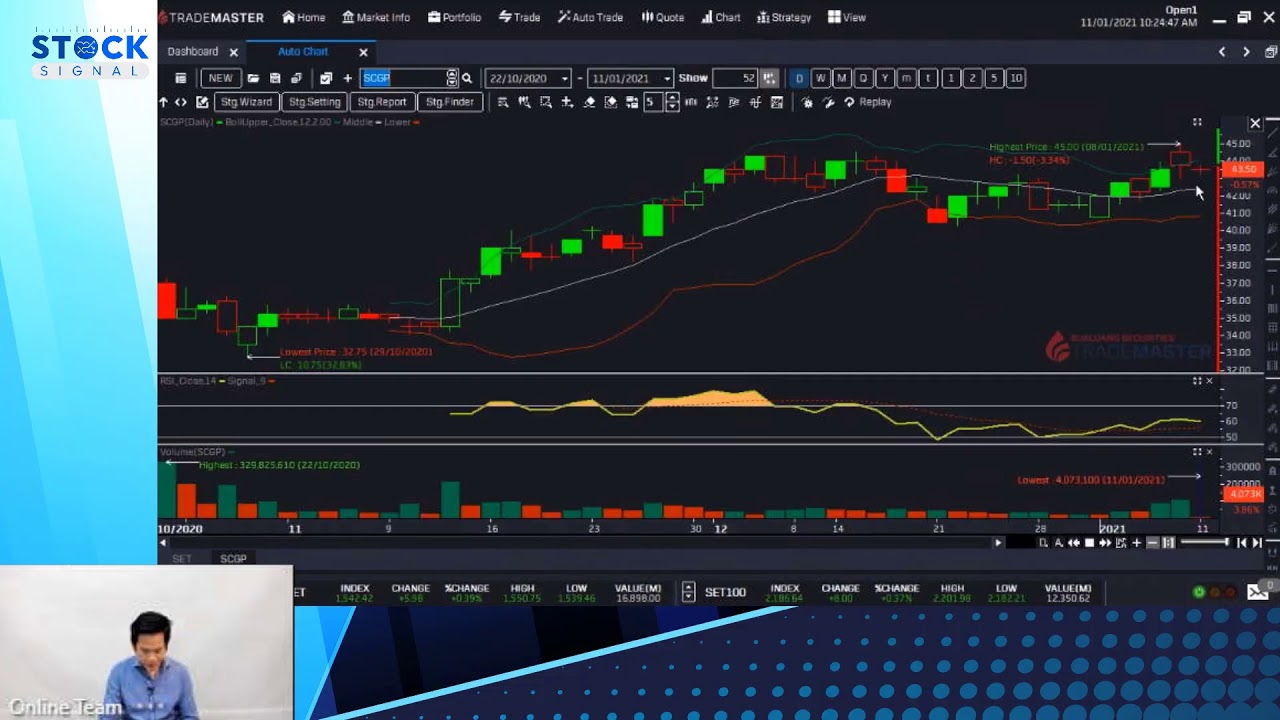This screenshot has height=720, width=1280.
Task: Select the t tick timeframe
Action: 928,78
